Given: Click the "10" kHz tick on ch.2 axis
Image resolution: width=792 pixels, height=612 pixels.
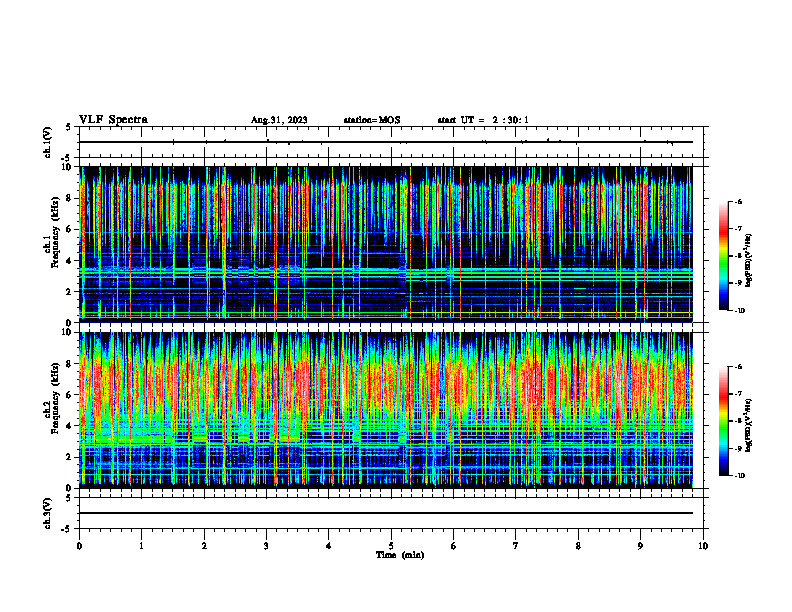Looking at the screenshot, I should click(67, 332).
